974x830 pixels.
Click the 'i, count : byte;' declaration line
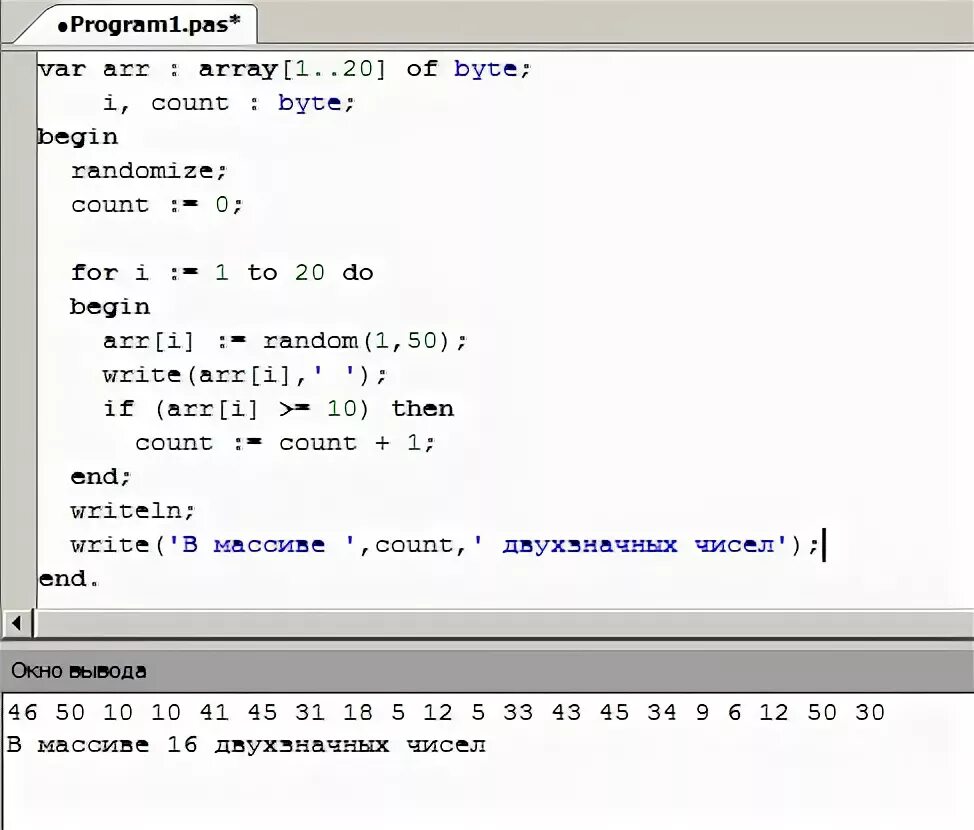point(228,103)
